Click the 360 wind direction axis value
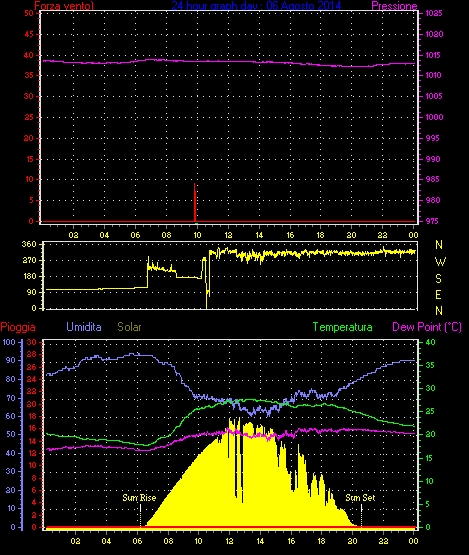The image size is (469, 555). pos(29,244)
